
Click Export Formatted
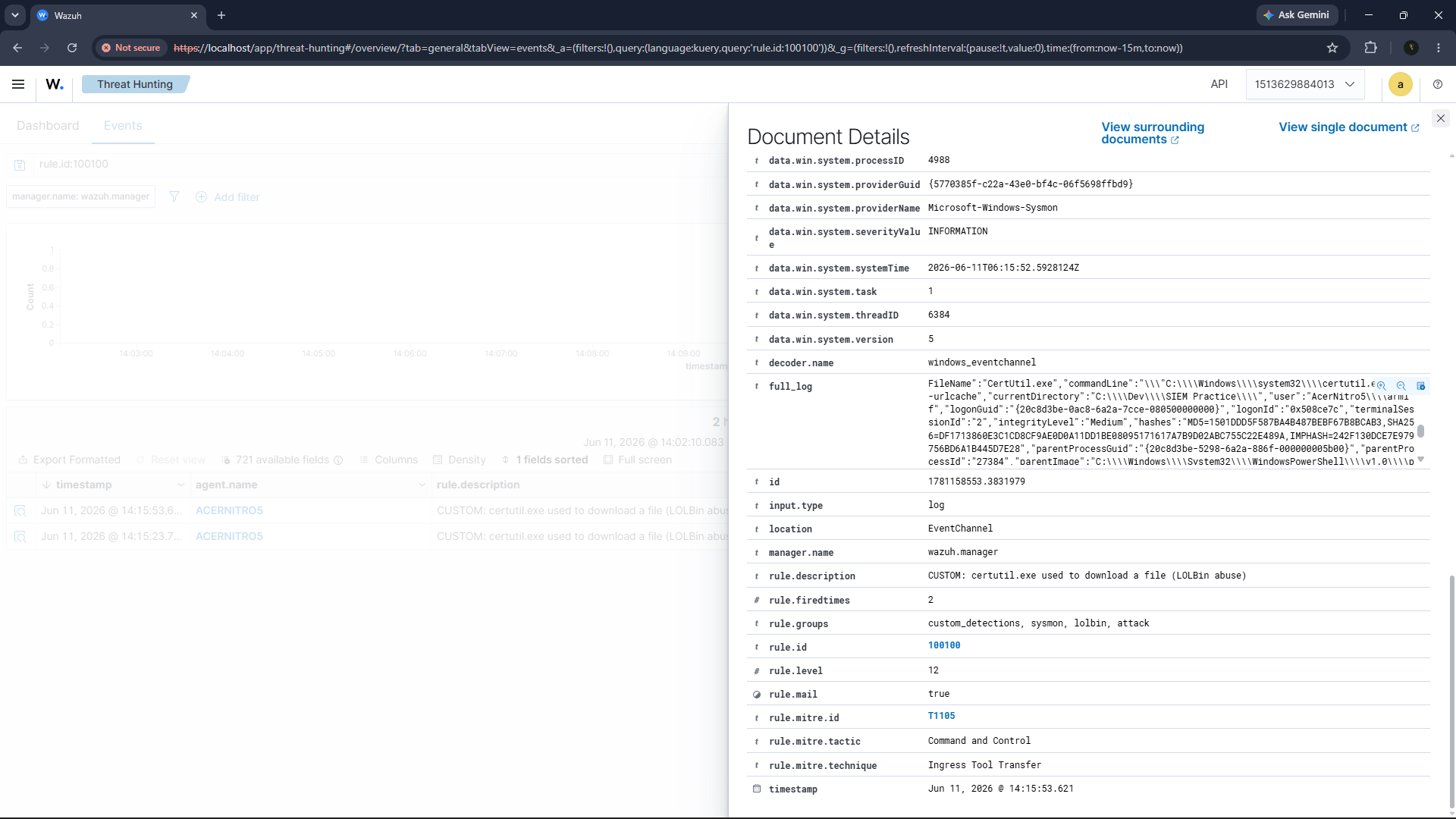(x=70, y=460)
